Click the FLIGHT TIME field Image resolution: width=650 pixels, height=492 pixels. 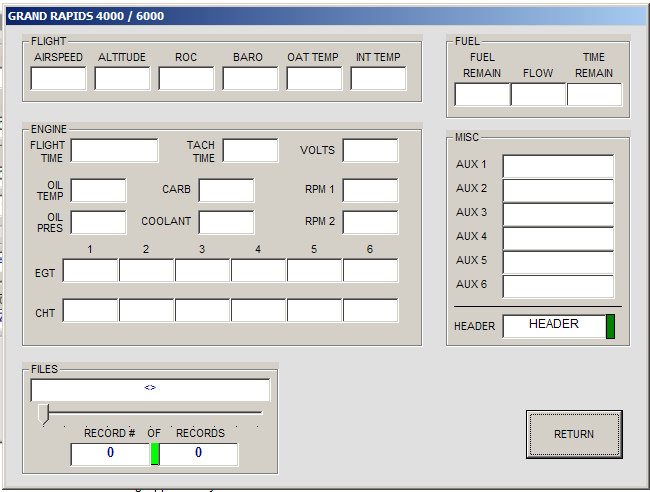pyautogui.click(x=114, y=150)
